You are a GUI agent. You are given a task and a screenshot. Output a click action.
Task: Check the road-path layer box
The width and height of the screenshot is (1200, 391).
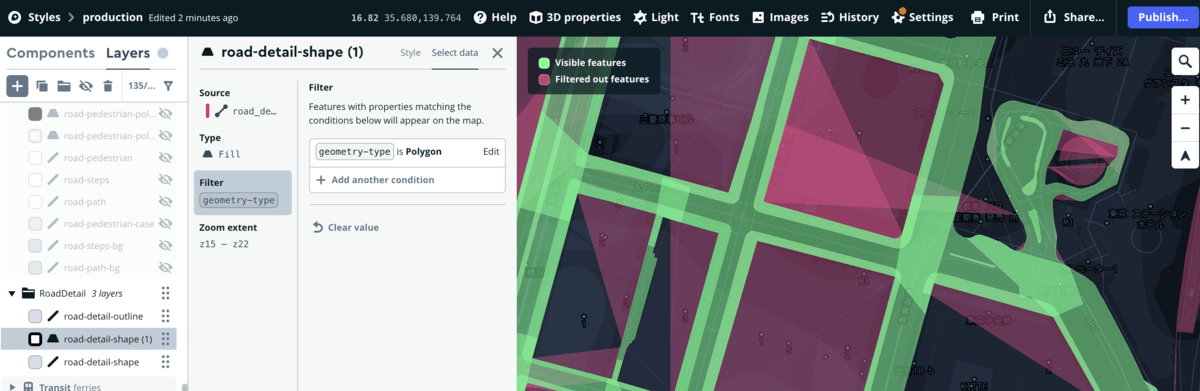(x=35, y=202)
